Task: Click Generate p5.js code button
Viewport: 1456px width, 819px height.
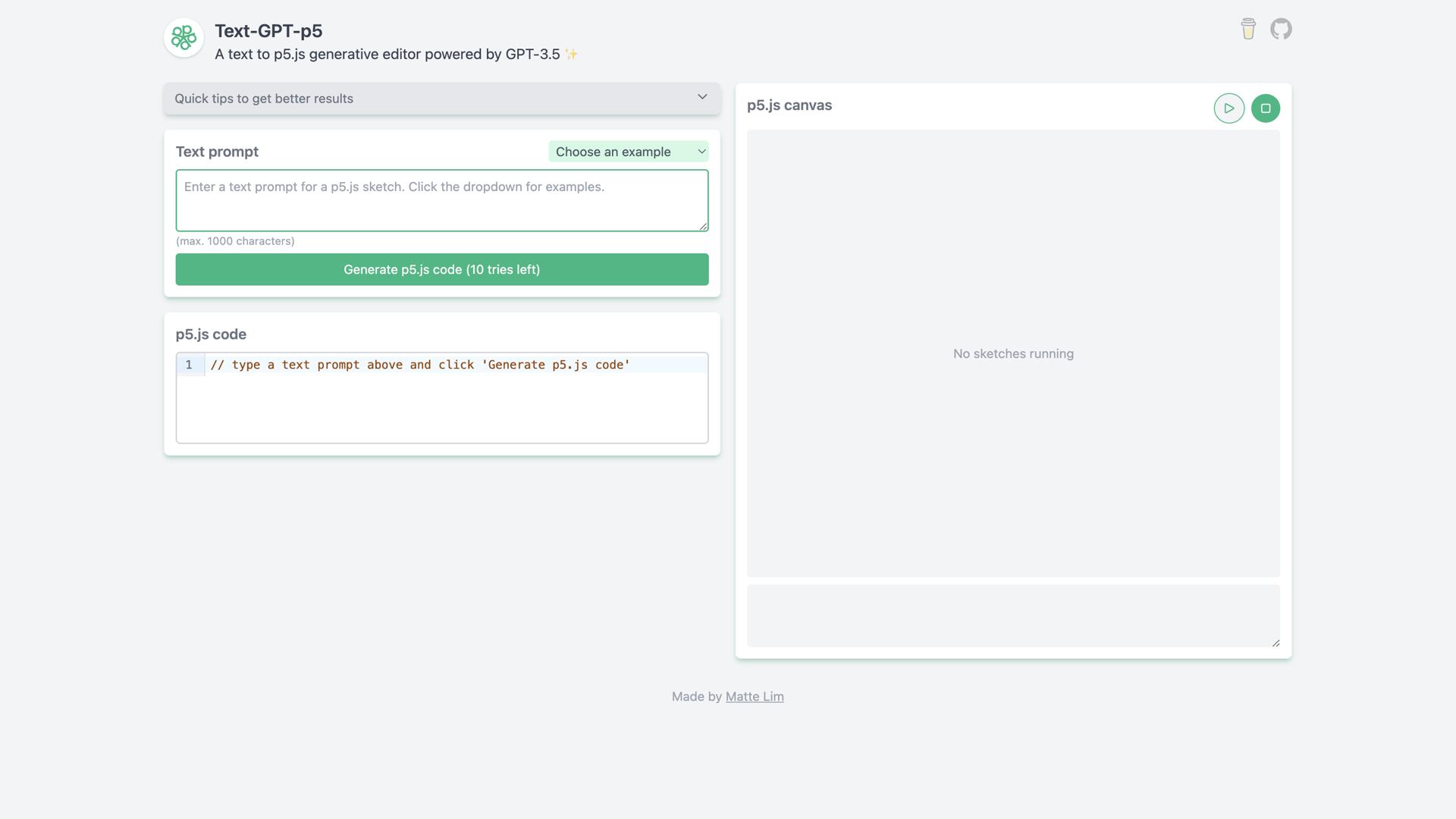Action: pos(441,270)
